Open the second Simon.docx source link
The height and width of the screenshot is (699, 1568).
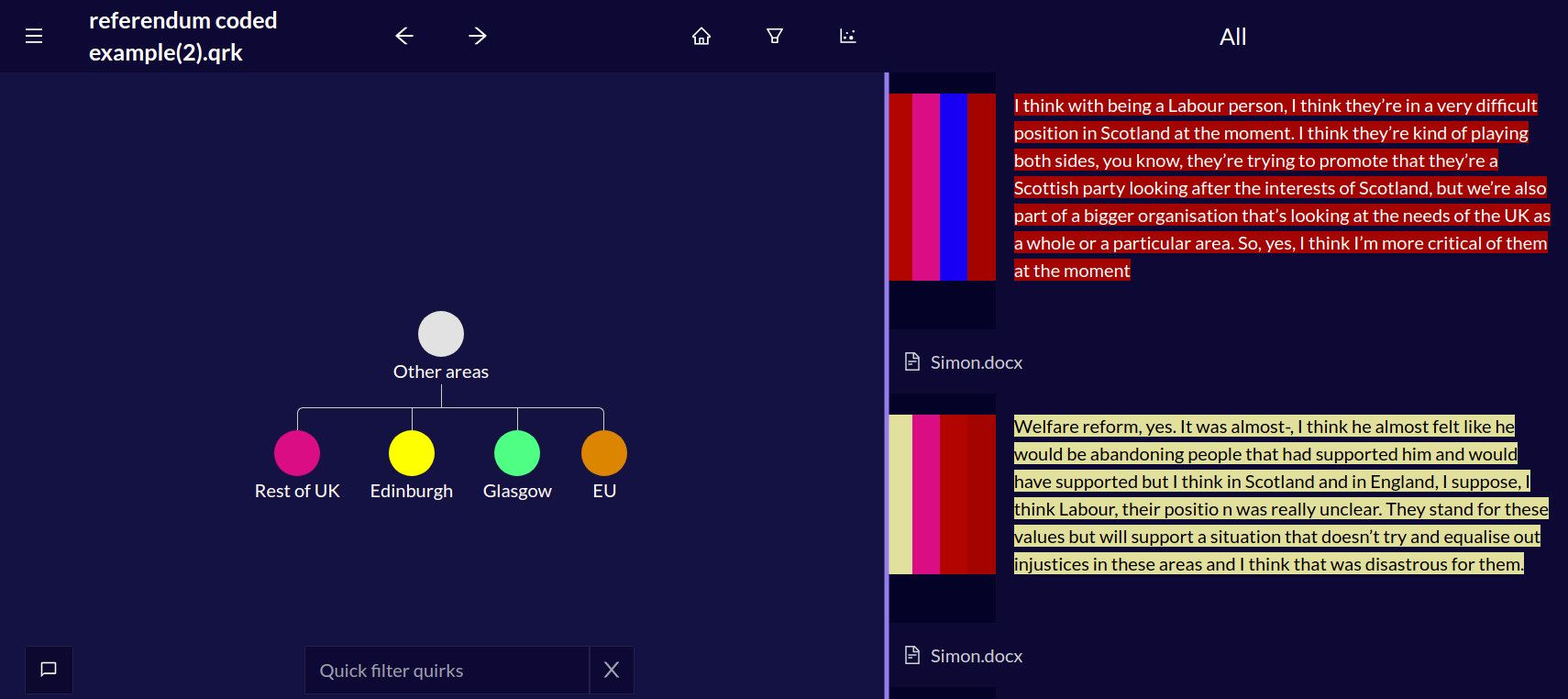pos(976,656)
